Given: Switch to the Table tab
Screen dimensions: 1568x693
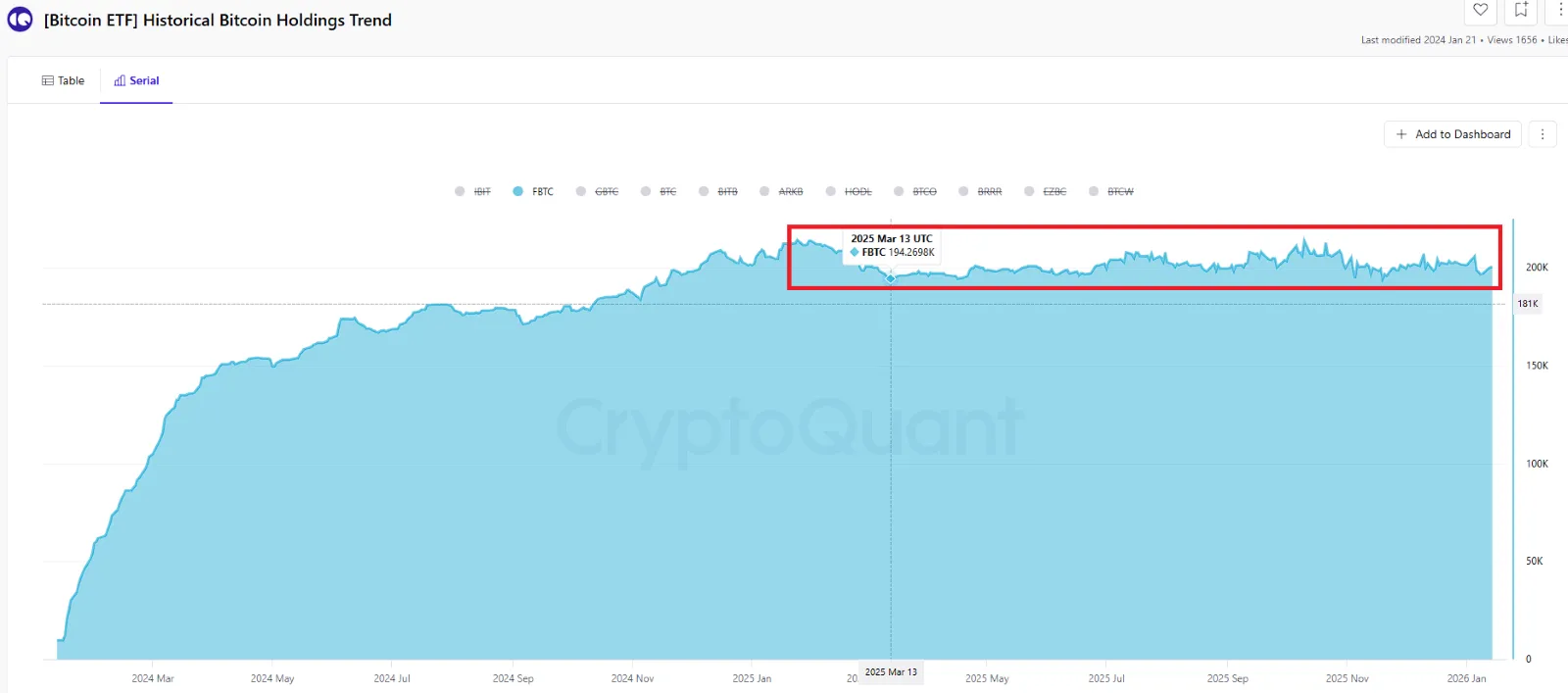Looking at the screenshot, I should [64, 80].
